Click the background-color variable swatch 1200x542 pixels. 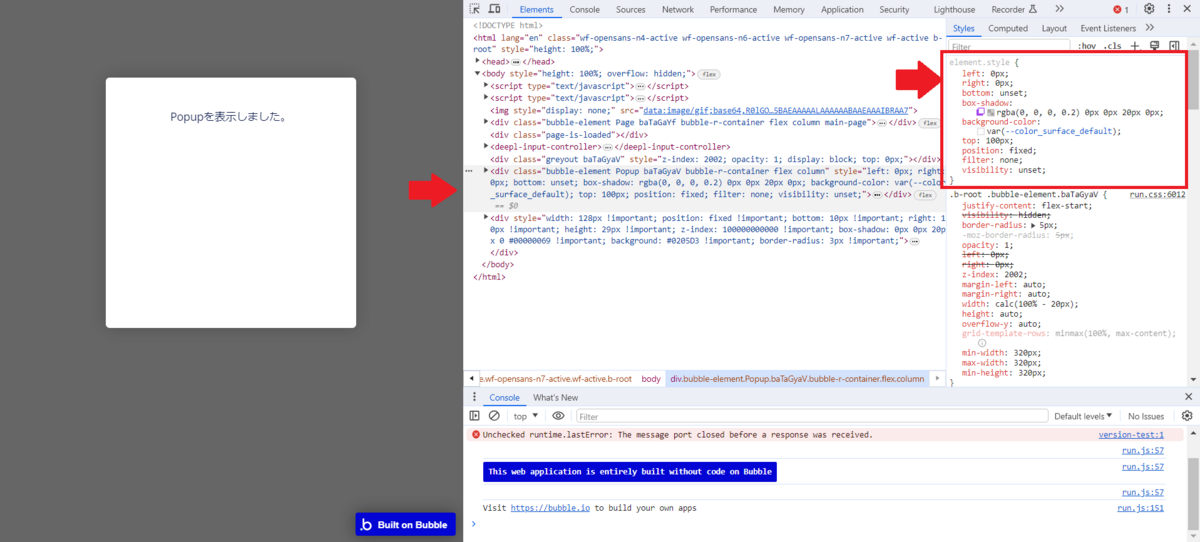pyautogui.click(x=981, y=131)
